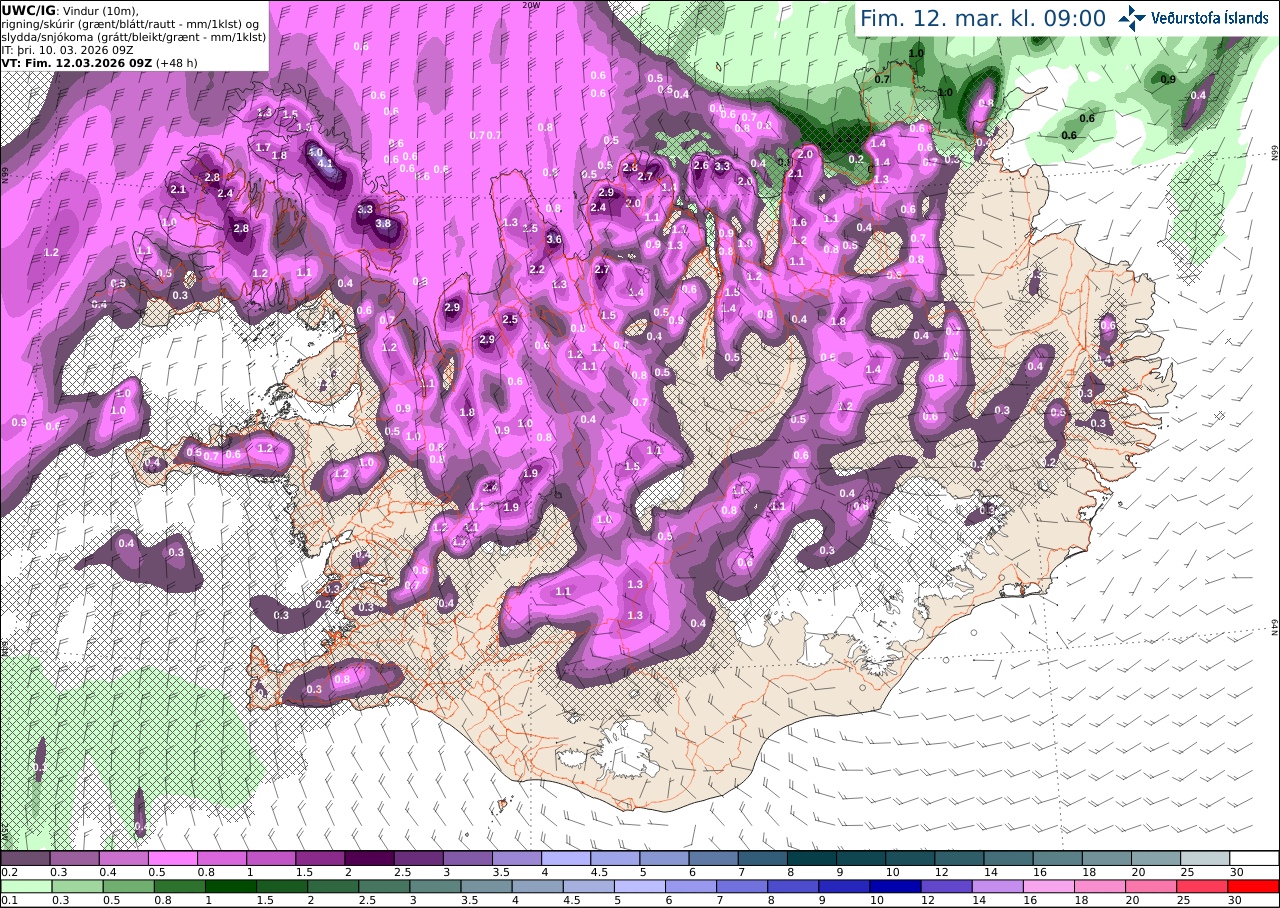Select the IT: þri. 10. 03. 2026 09Z line
Image resolution: width=1280 pixels, height=908 pixels.
pos(68,49)
